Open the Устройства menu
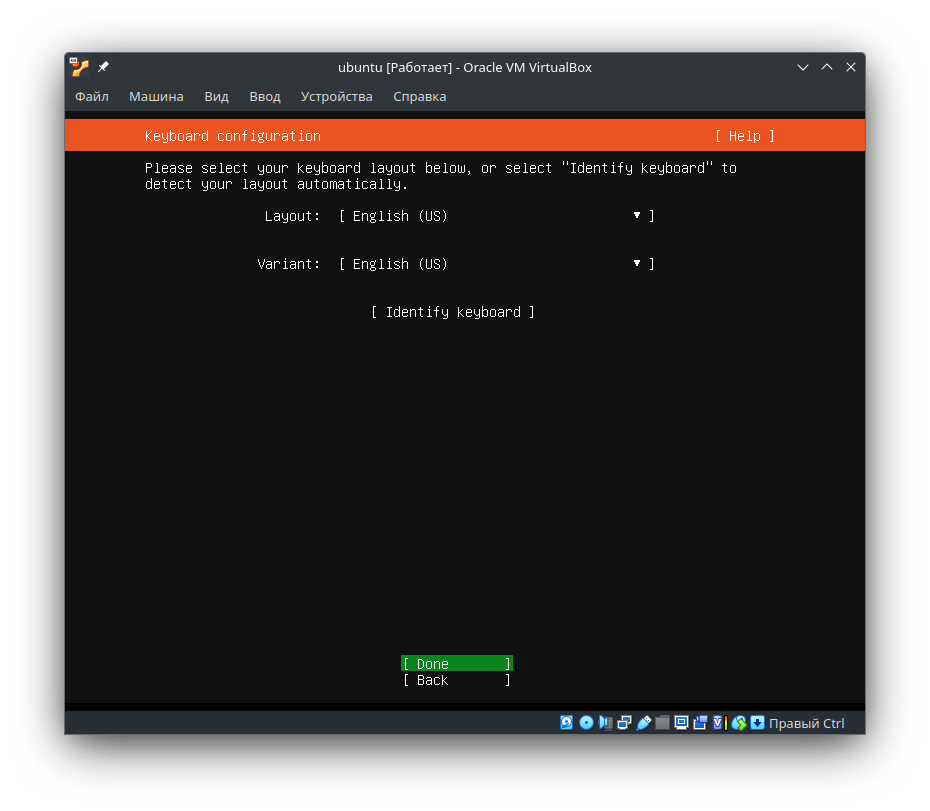 pyautogui.click(x=337, y=96)
